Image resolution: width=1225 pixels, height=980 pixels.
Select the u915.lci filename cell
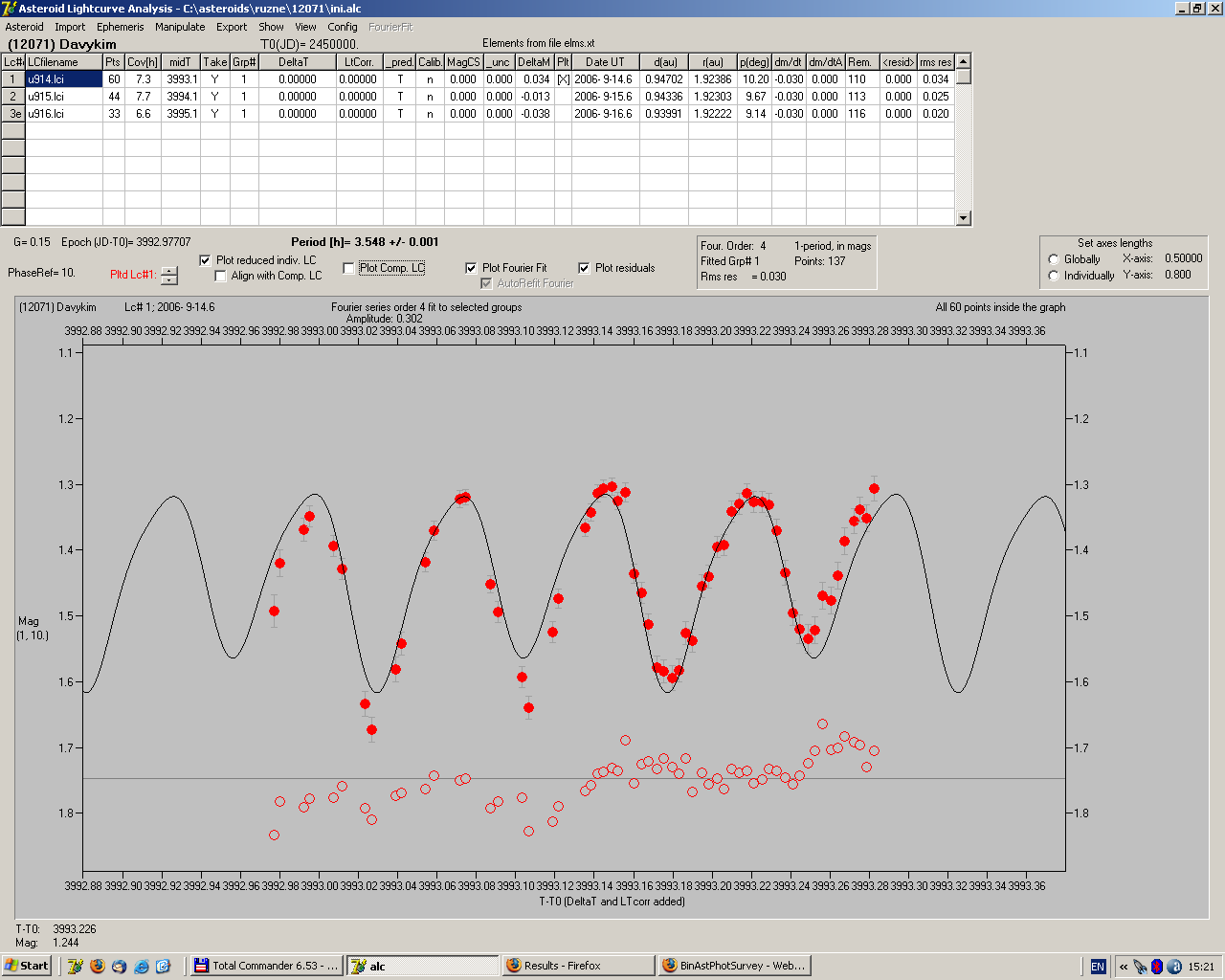(64, 97)
